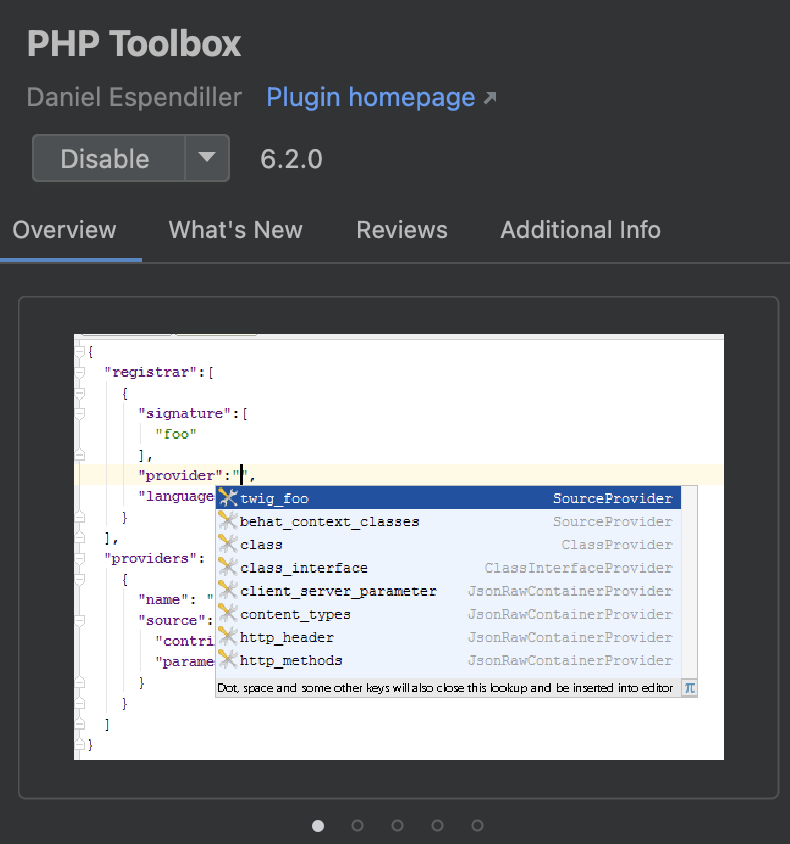This screenshot has height=844, width=790.
Task: Open the What's New tab
Action: point(236,230)
